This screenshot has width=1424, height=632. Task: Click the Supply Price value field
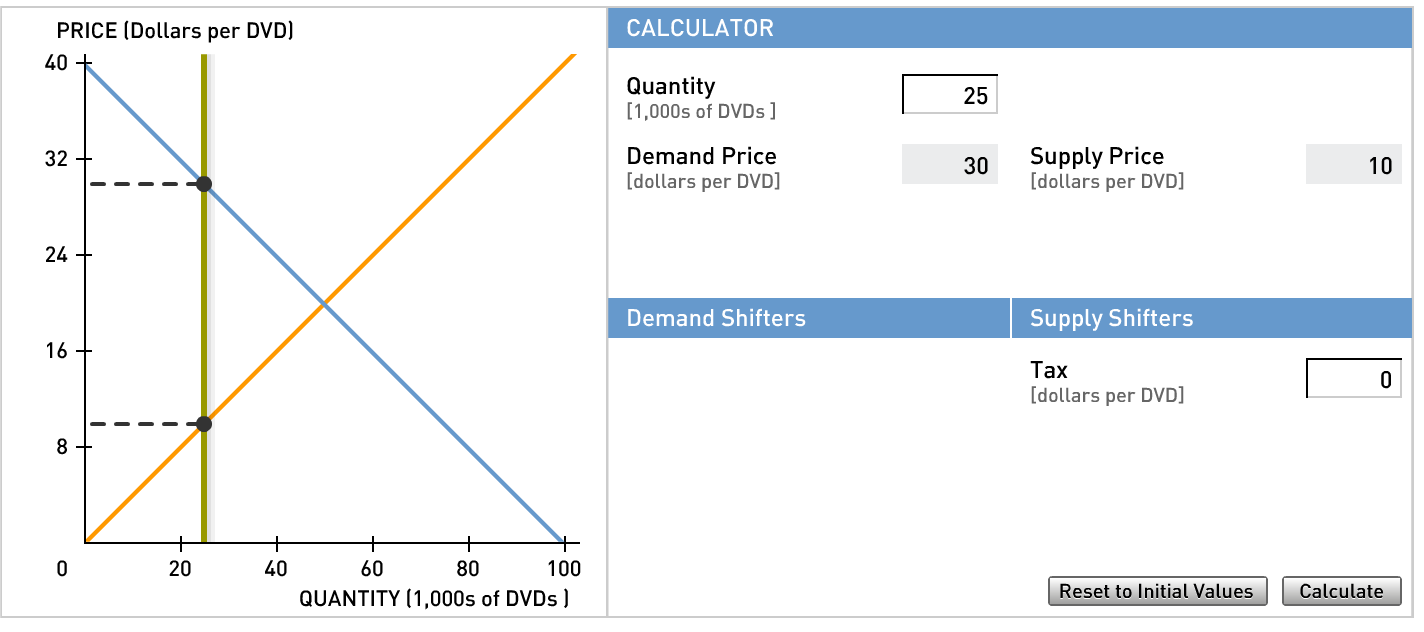[x=1353, y=165]
